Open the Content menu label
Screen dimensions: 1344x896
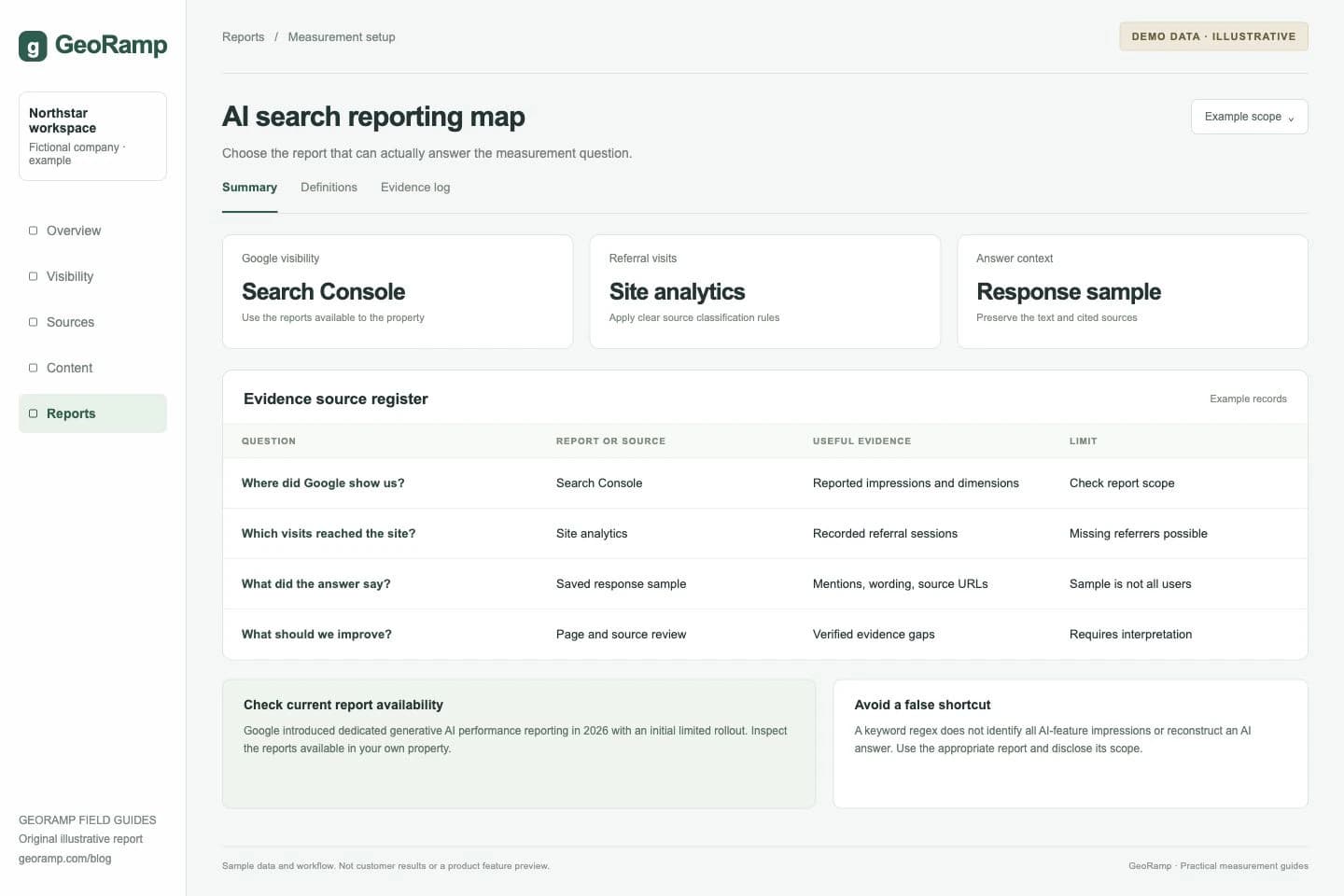(69, 368)
